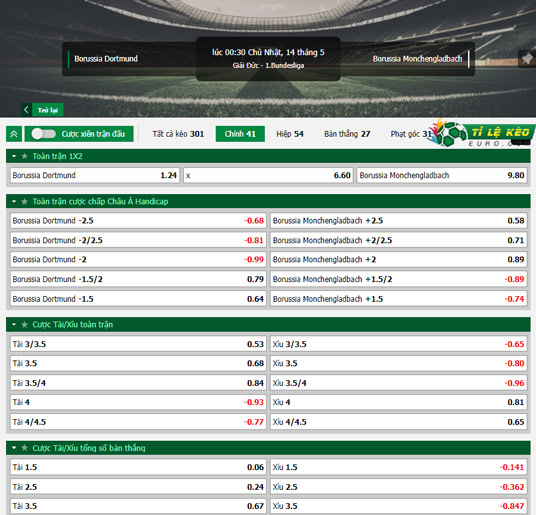Screen dimensions: 536x515
Task: Collapse the Toàn trận 1X2 section
Action: tap(14, 156)
